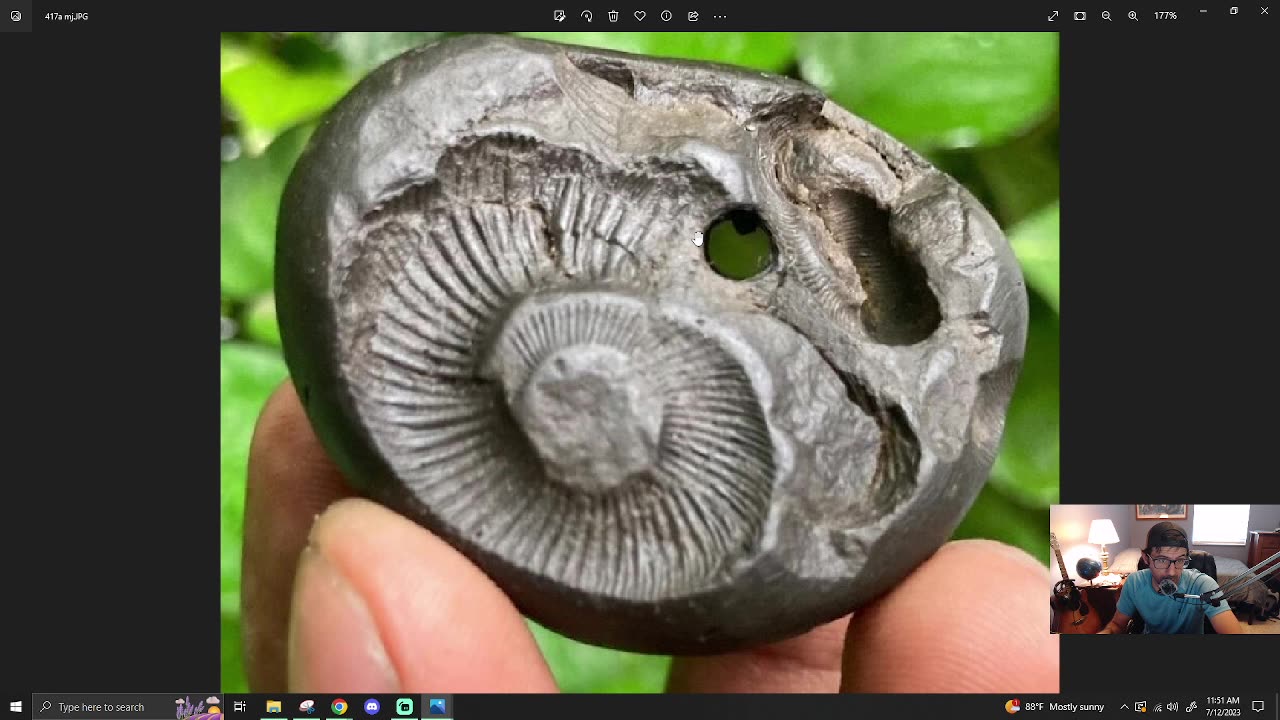Zoom out with the minus magnifier icon
Image resolution: width=1280 pixels, height=720 pixels.
tap(1106, 16)
